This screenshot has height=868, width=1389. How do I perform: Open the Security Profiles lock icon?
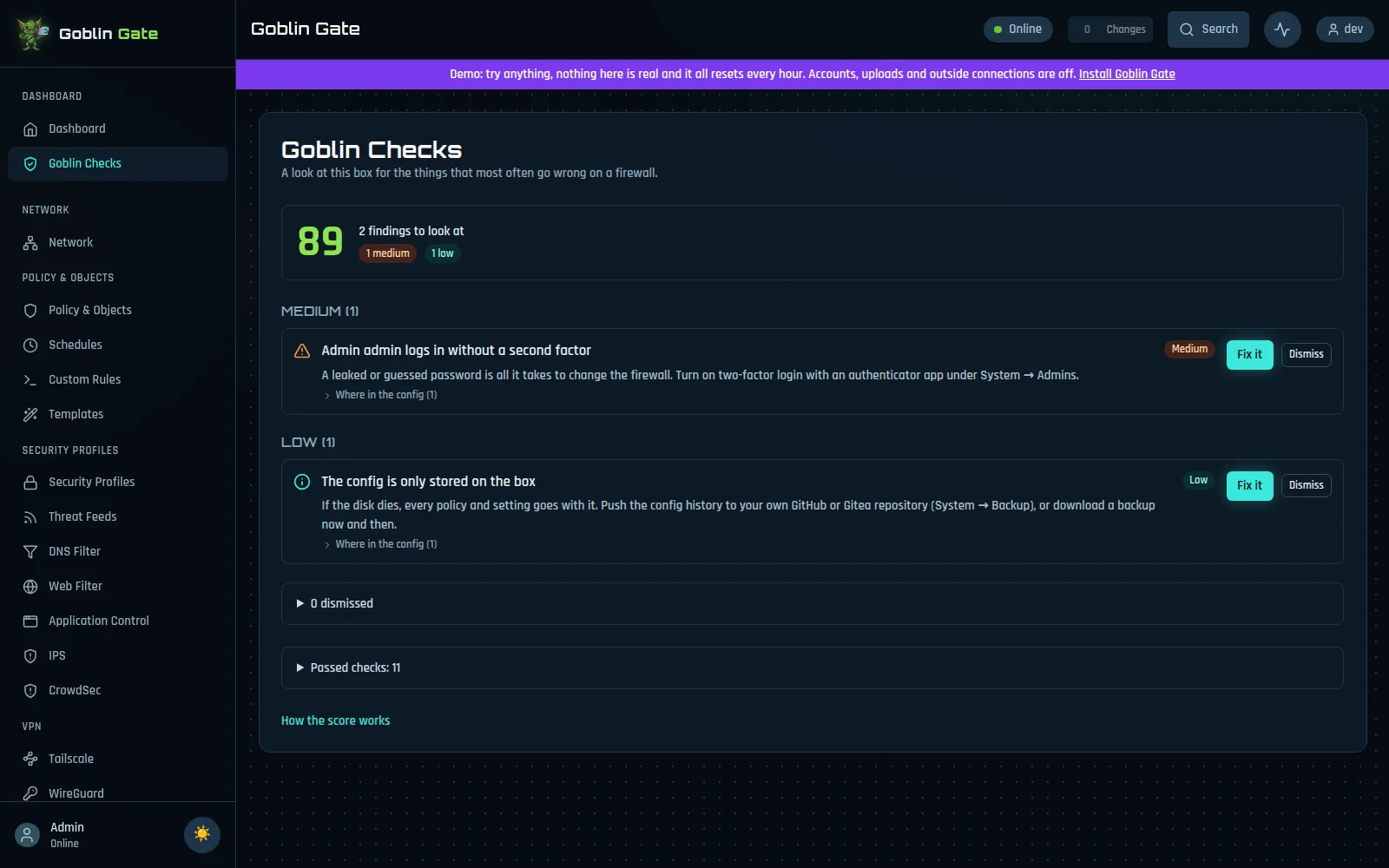point(30,483)
